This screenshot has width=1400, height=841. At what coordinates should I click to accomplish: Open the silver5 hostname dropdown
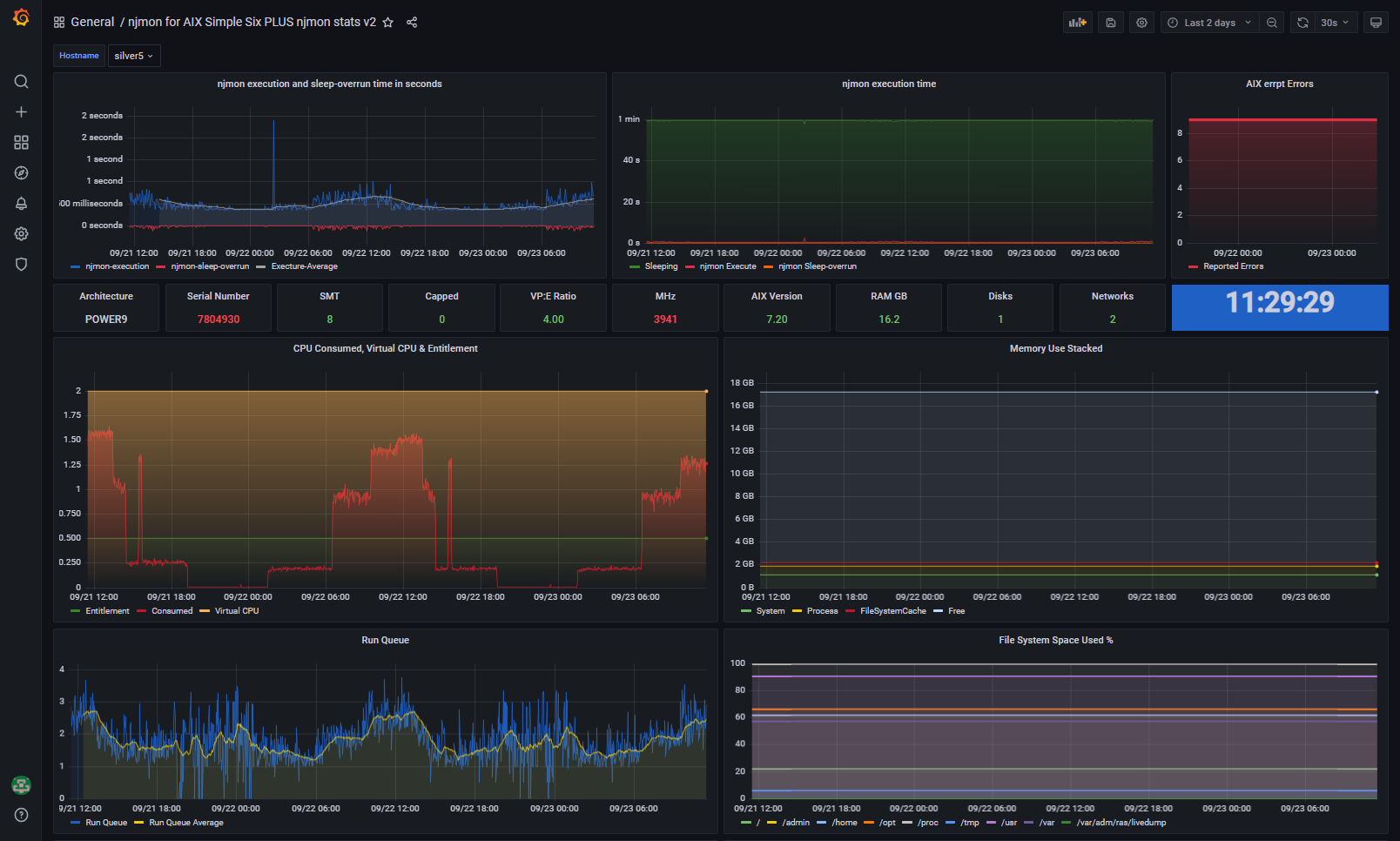point(133,56)
